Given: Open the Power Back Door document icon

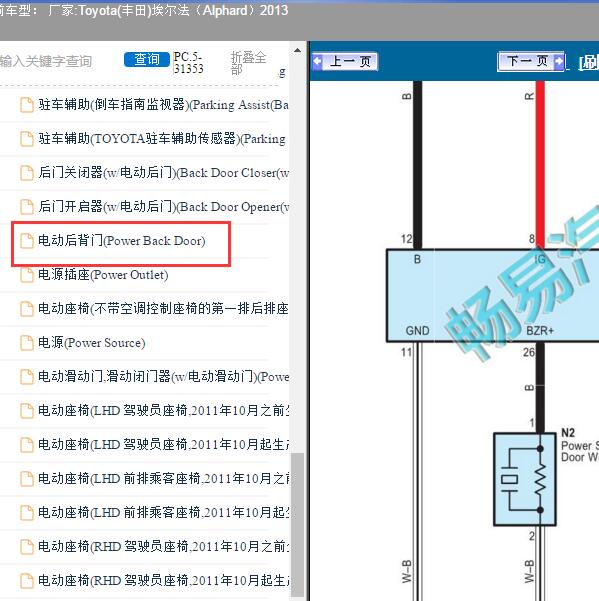Looking at the screenshot, I should coord(26,241).
